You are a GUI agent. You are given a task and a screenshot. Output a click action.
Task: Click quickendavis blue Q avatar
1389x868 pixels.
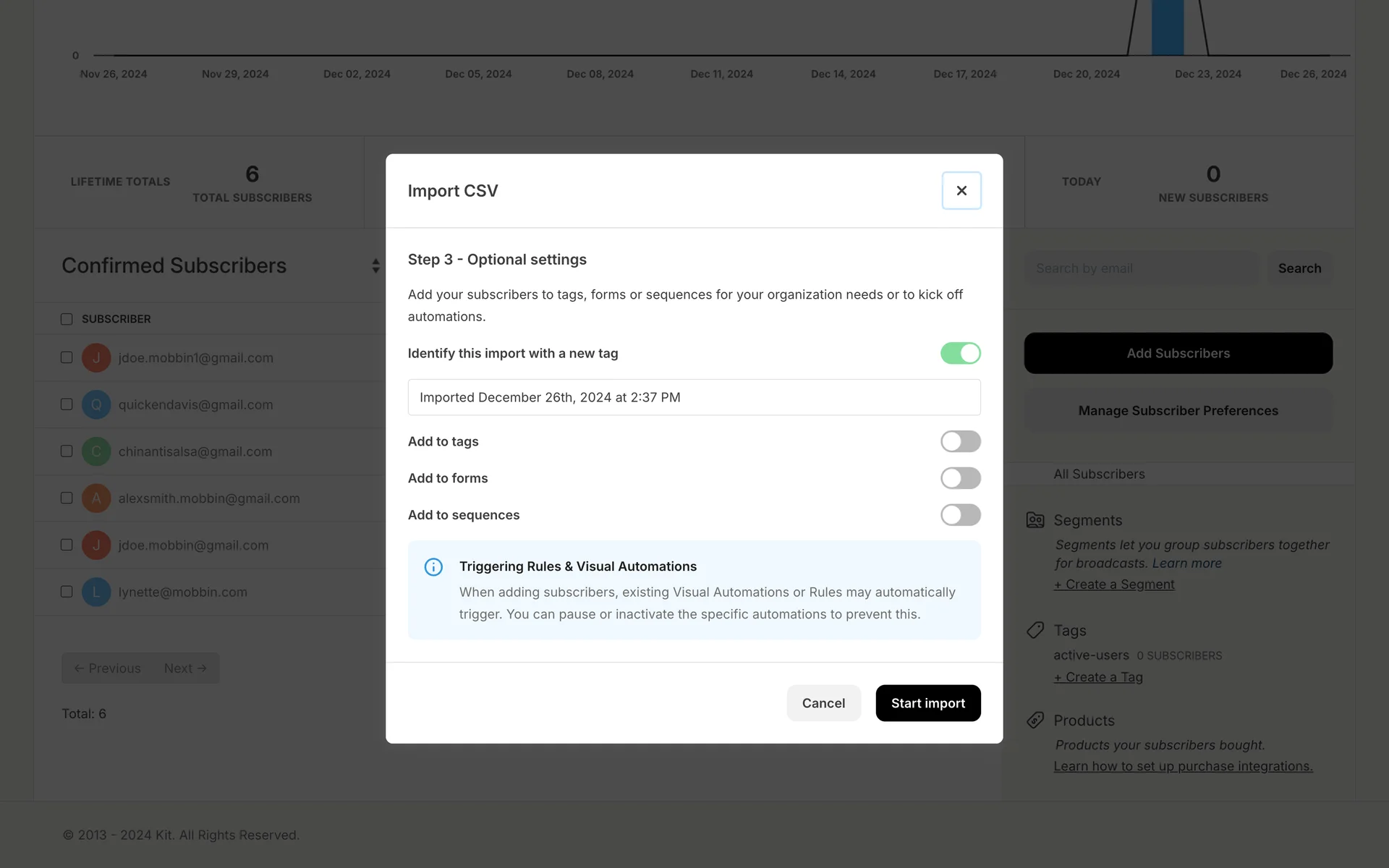[96, 405]
